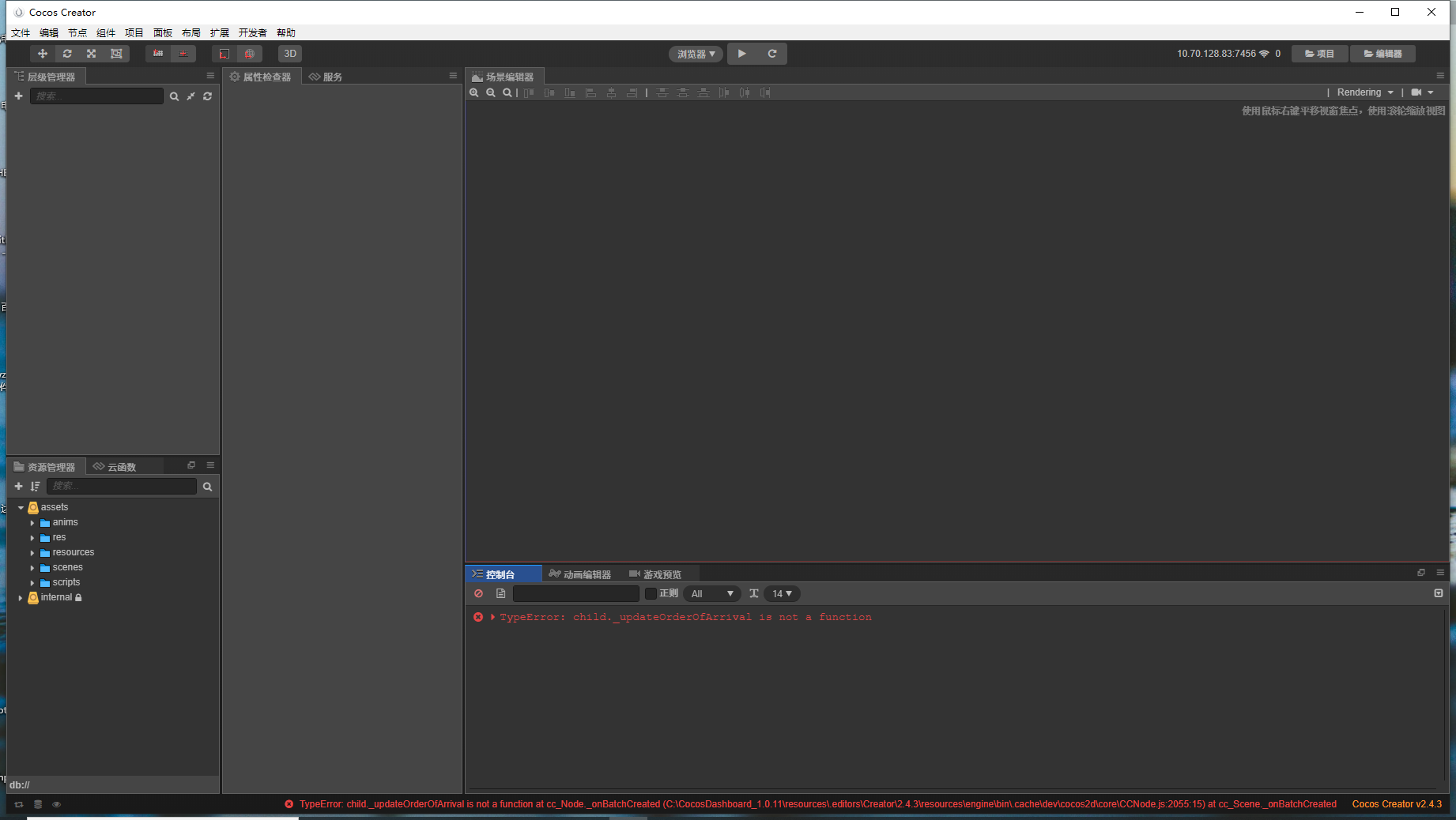This screenshot has width=1456, height=820.
Task: Open the Rendering mode dropdown
Action: [x=1365, y=92]
